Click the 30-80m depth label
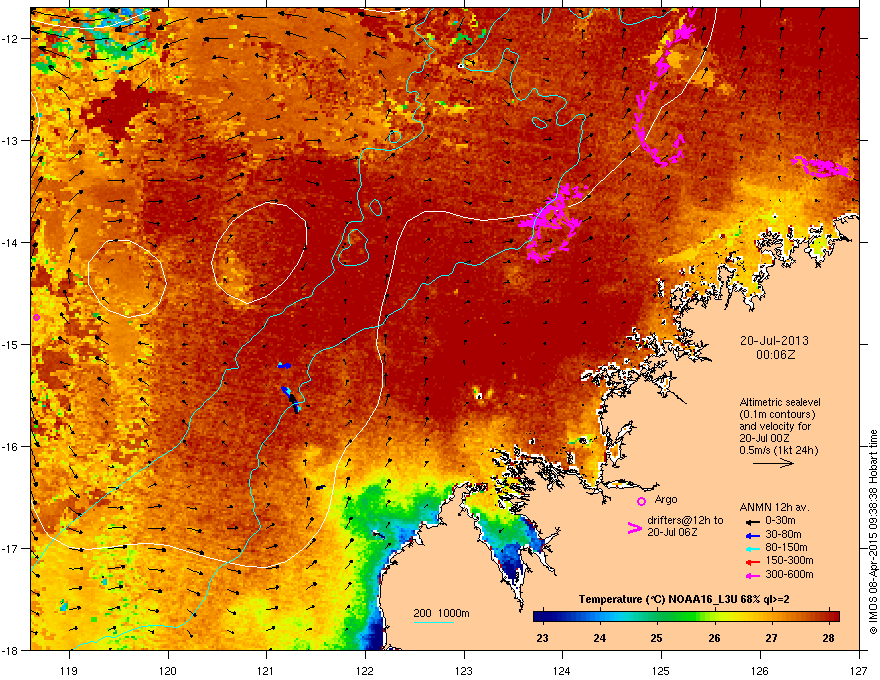880x680 pixels. point(783,535)
